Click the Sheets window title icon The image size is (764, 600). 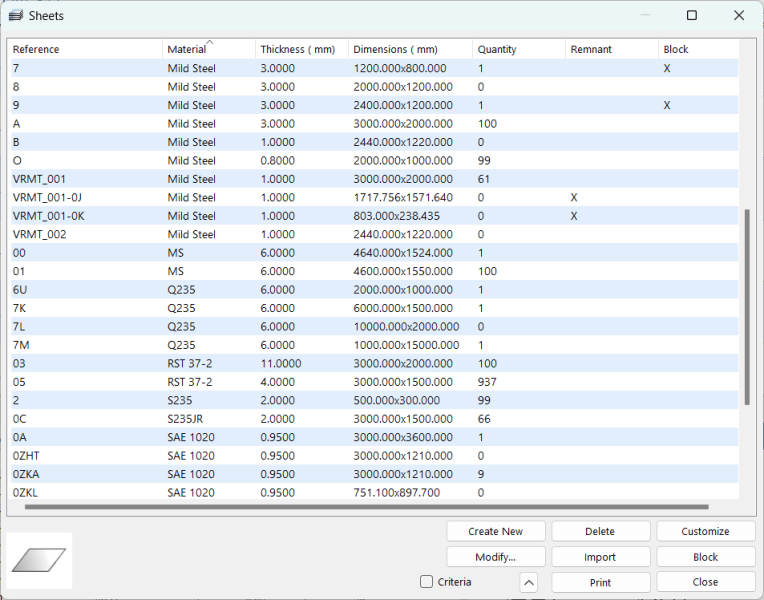[x=15, y=16]
